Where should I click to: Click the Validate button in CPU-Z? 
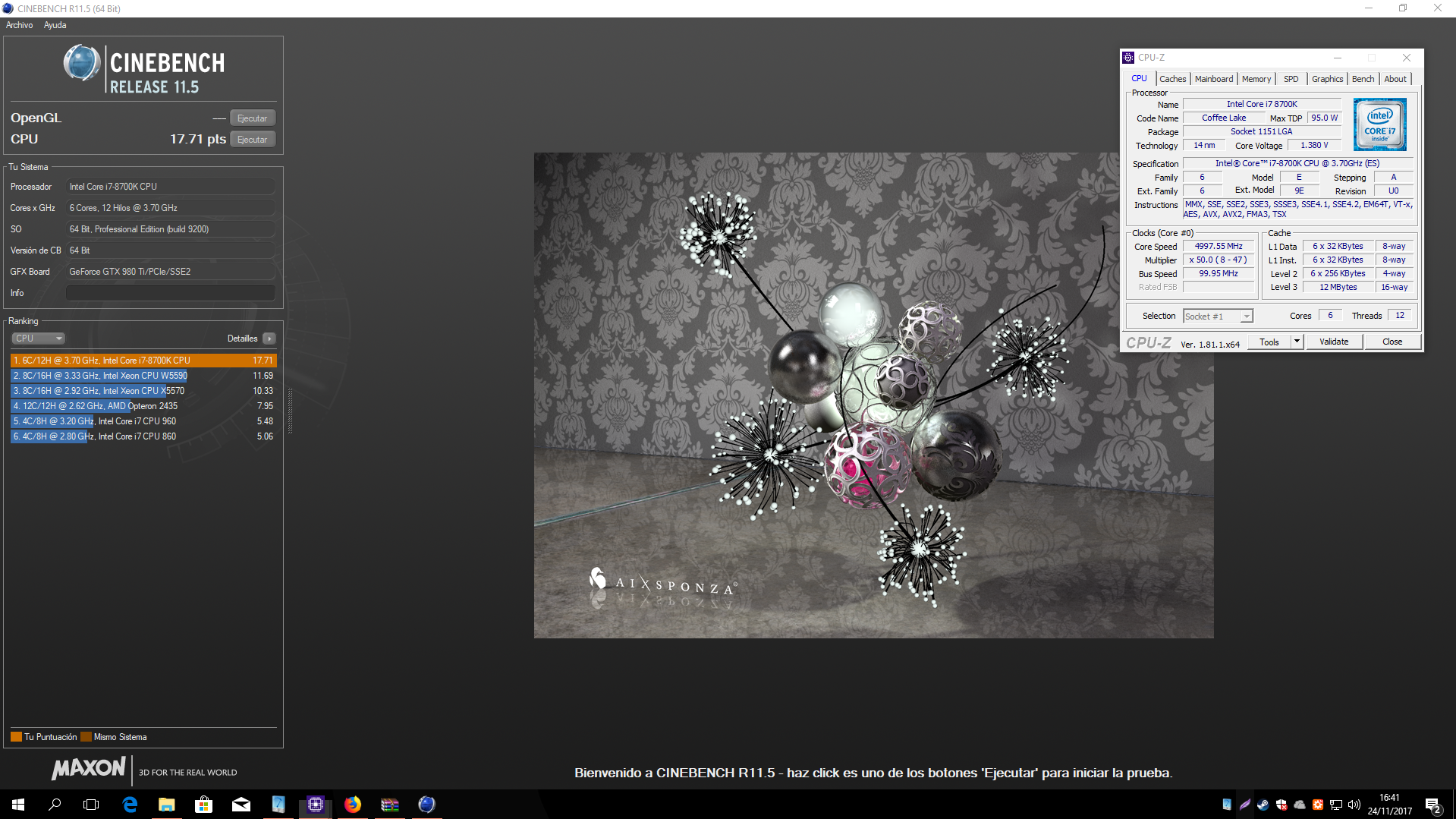(1334, 342)
